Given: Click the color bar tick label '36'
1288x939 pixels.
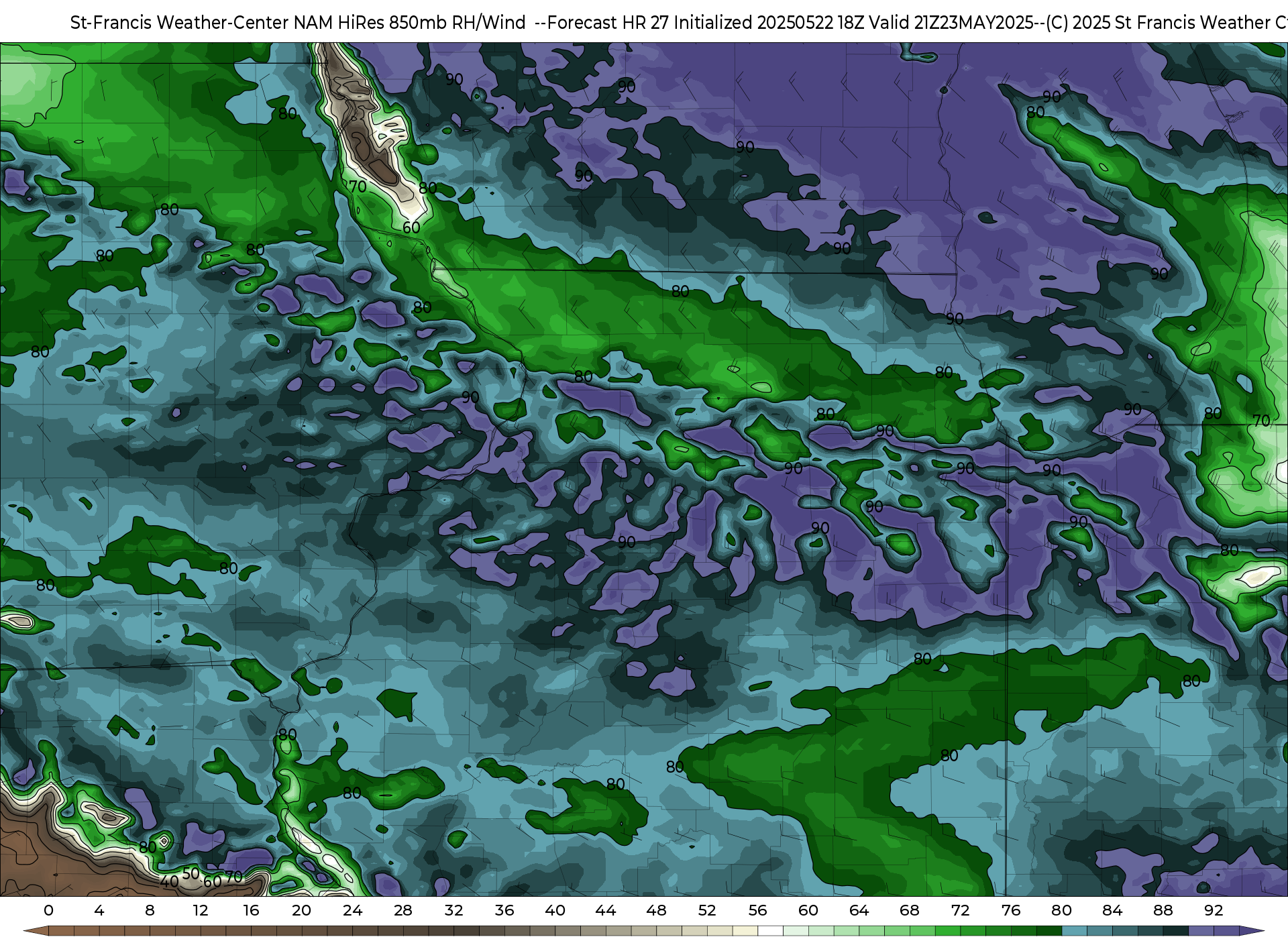Looking at the screenshot, I should (504, 910).
